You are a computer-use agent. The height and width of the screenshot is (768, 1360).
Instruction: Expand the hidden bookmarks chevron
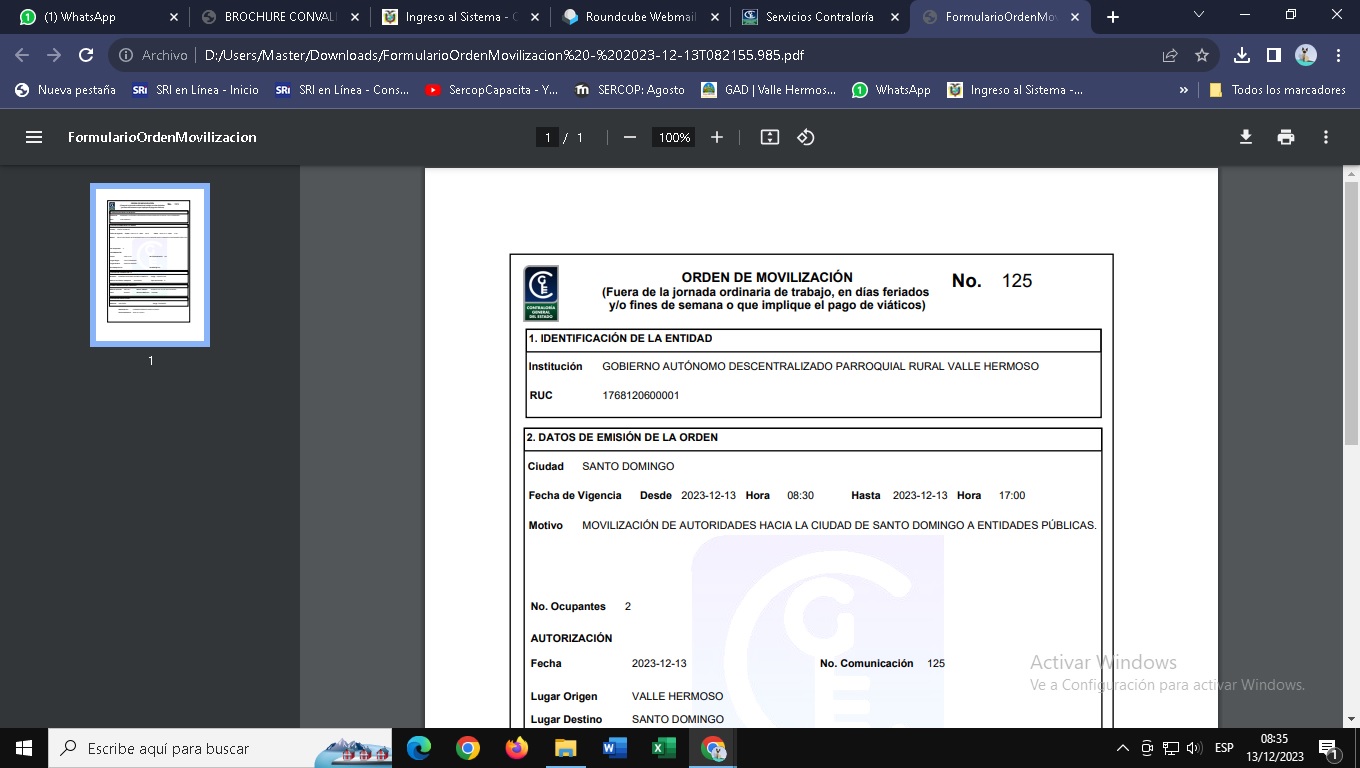pos(1184,90)
